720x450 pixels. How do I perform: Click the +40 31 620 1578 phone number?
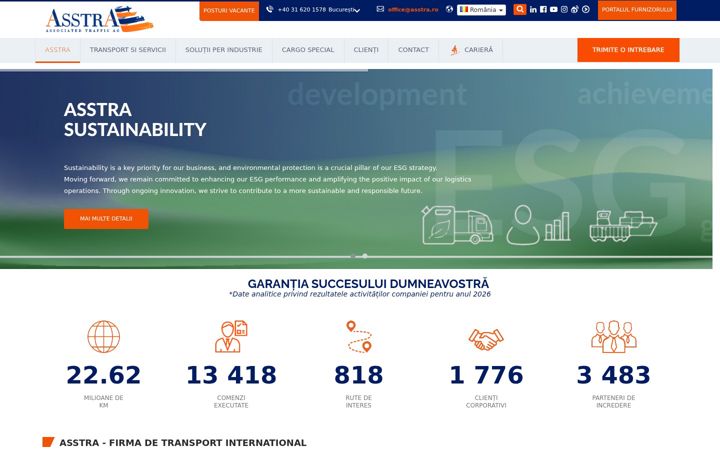(x=302, y=10)
